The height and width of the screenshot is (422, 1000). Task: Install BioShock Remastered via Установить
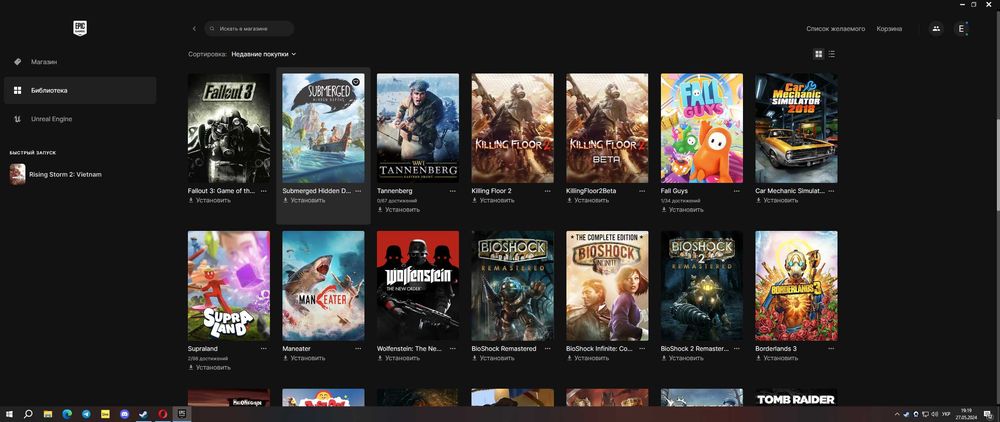point(493,358)
